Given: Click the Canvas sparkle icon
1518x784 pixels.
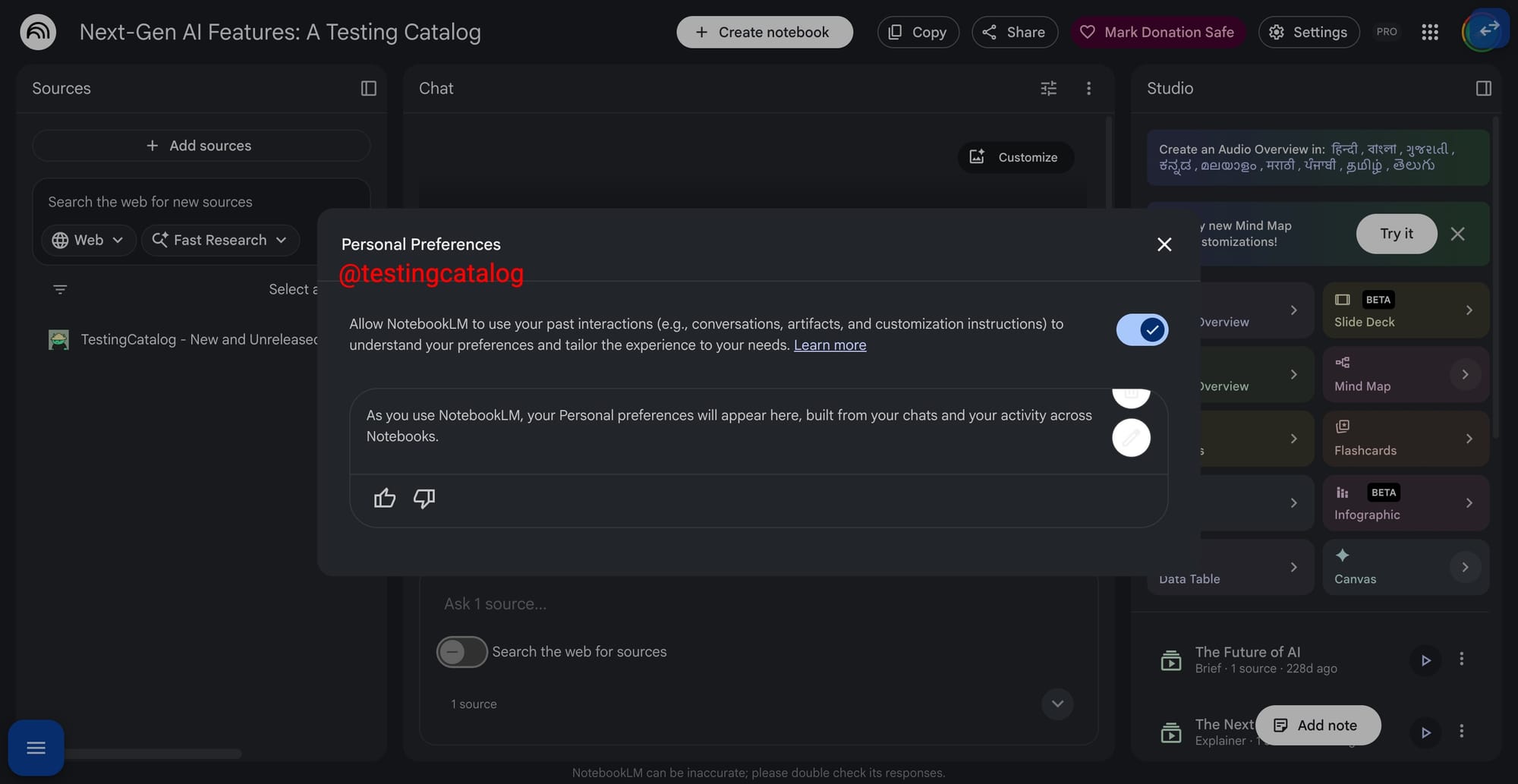Looking at the screenshot, I should [1343, 555].
